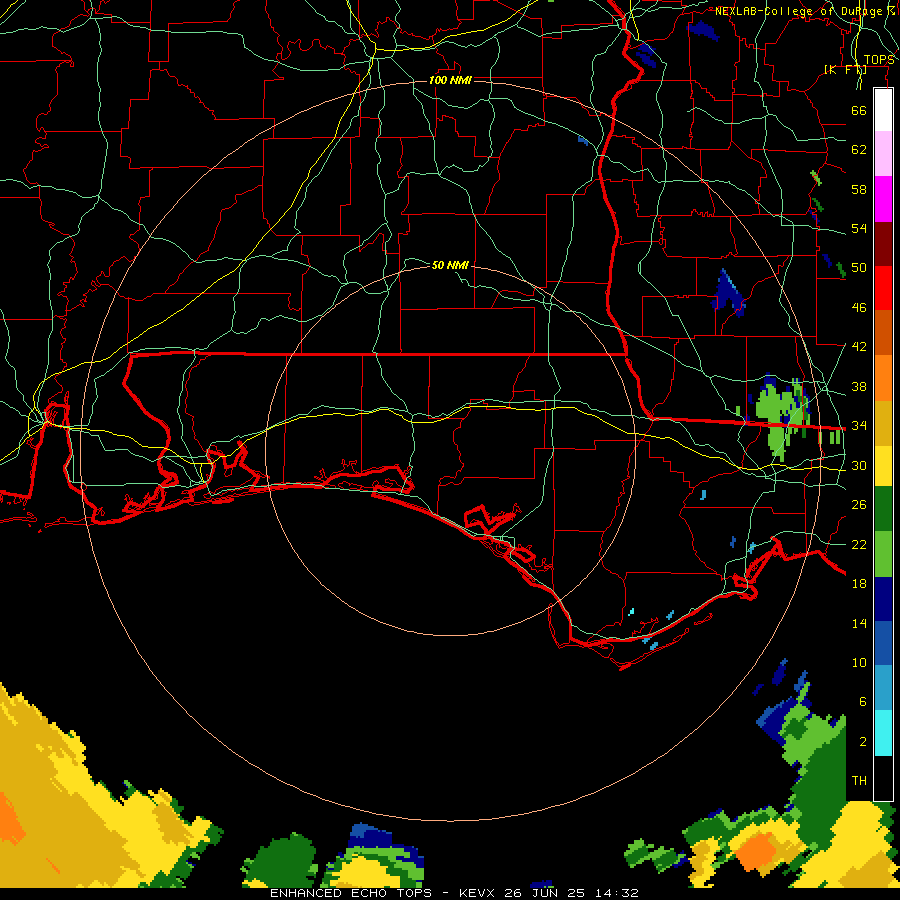Click the light blue 6-10 kft legend swatch
This screenshot has width=900, height=900.
pyautogui.click(x=883, y=688)
